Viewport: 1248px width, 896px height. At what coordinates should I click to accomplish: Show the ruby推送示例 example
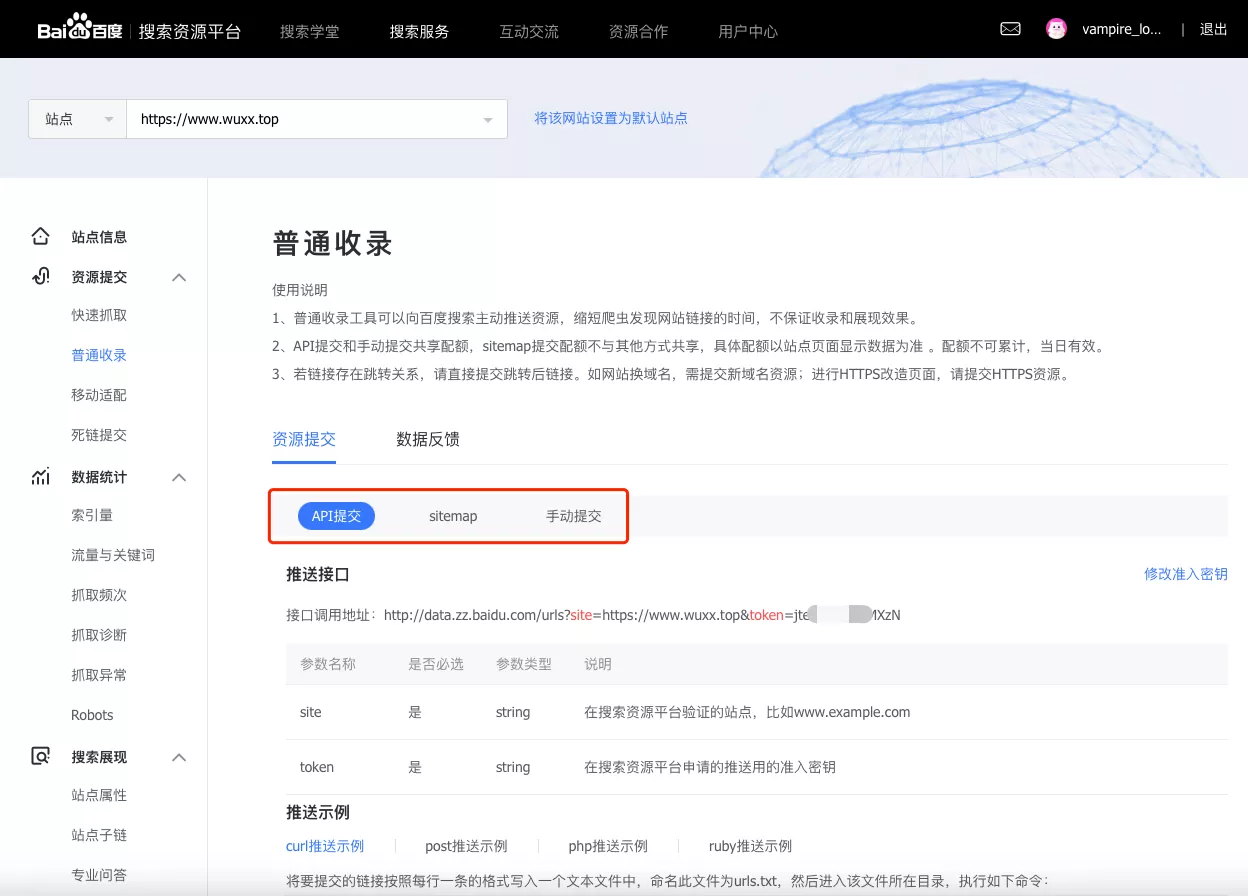click(x=750, y=846)
